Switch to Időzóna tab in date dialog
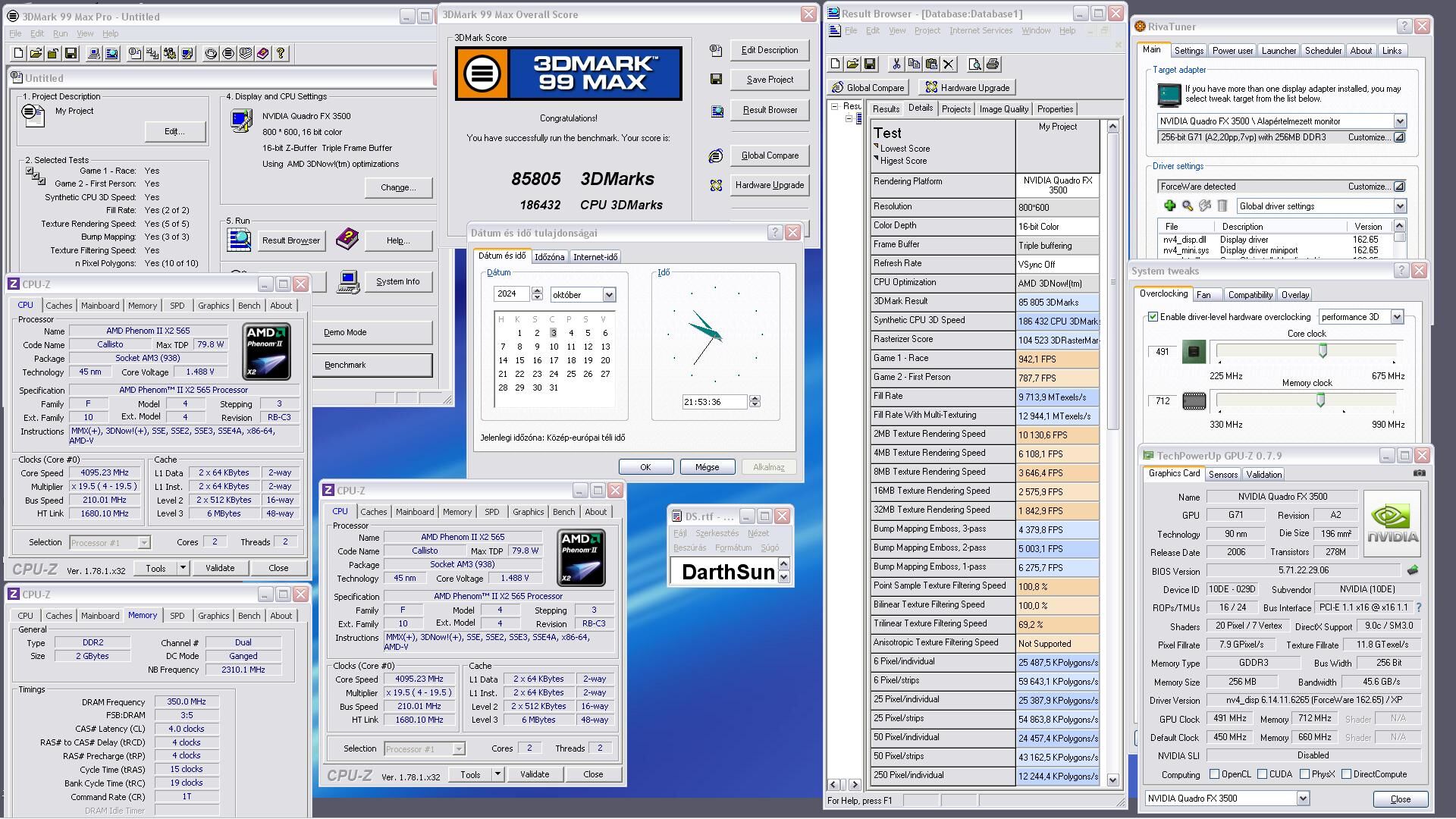 coord(549,257)
